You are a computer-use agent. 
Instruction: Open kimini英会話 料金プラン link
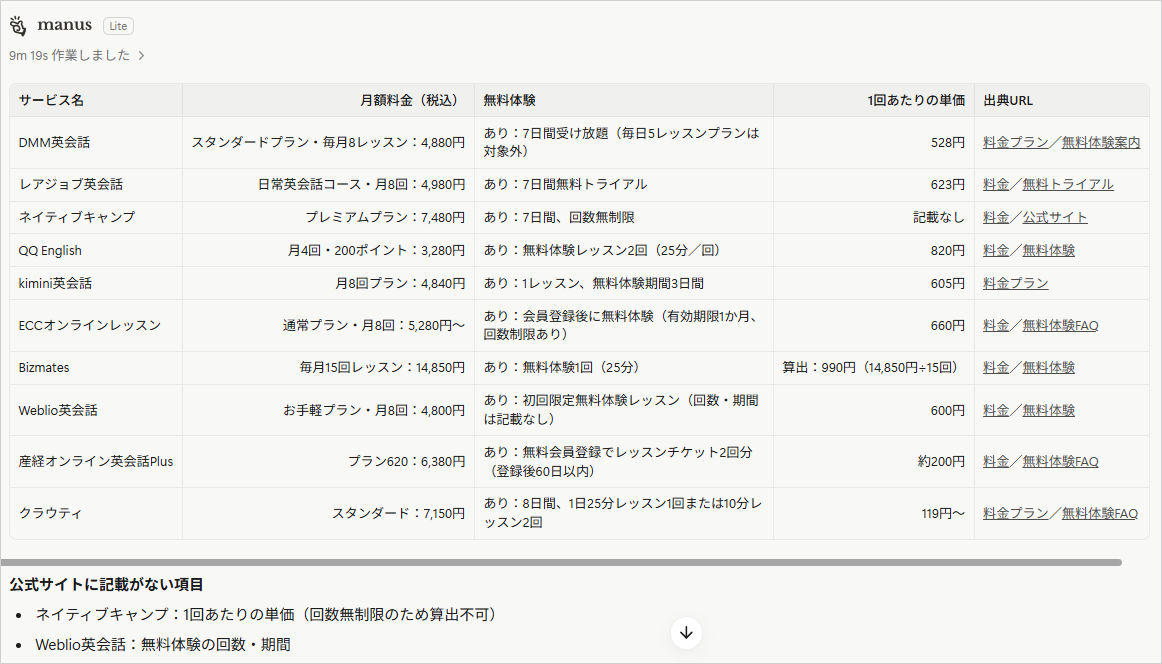[x=1015, y=283]
